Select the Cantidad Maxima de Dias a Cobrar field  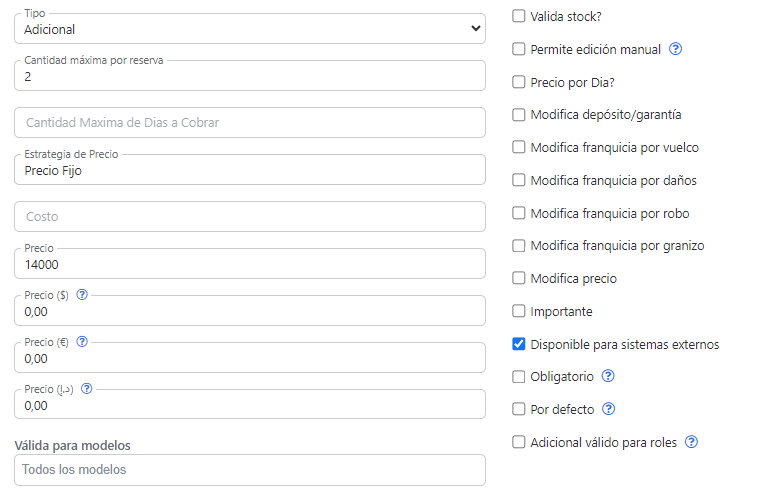click(x=250, y=123)
